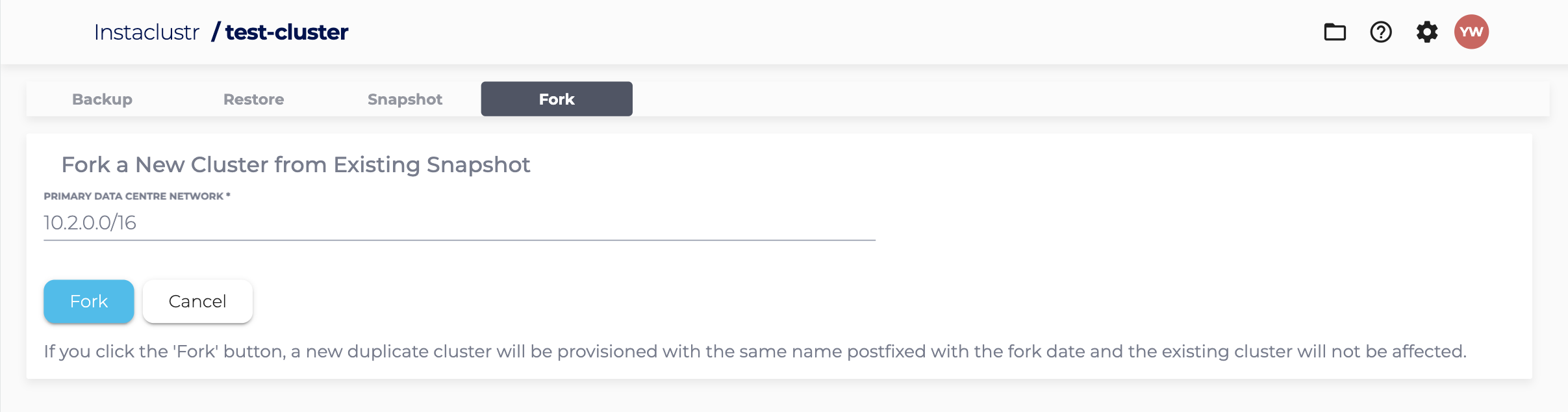Viewport: 1568px width, 412px height.
Task: Switch to the Backup tab
Action: tap(102, 99)
